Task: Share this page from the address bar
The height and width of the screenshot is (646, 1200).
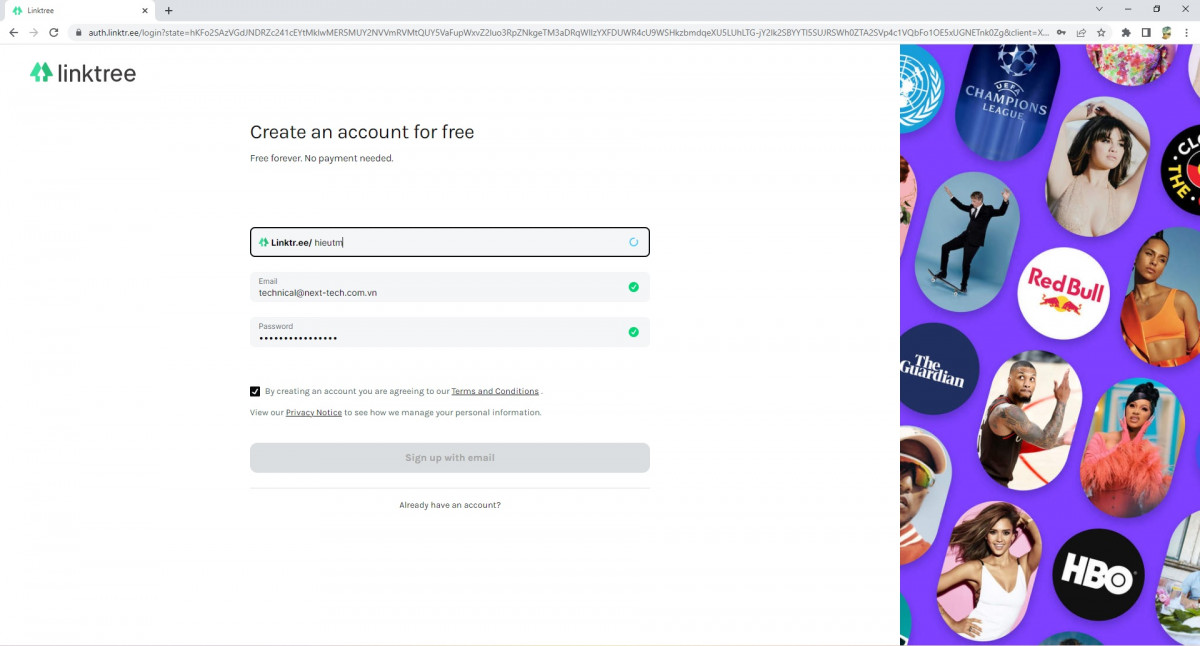Action: click(1081, 32)
